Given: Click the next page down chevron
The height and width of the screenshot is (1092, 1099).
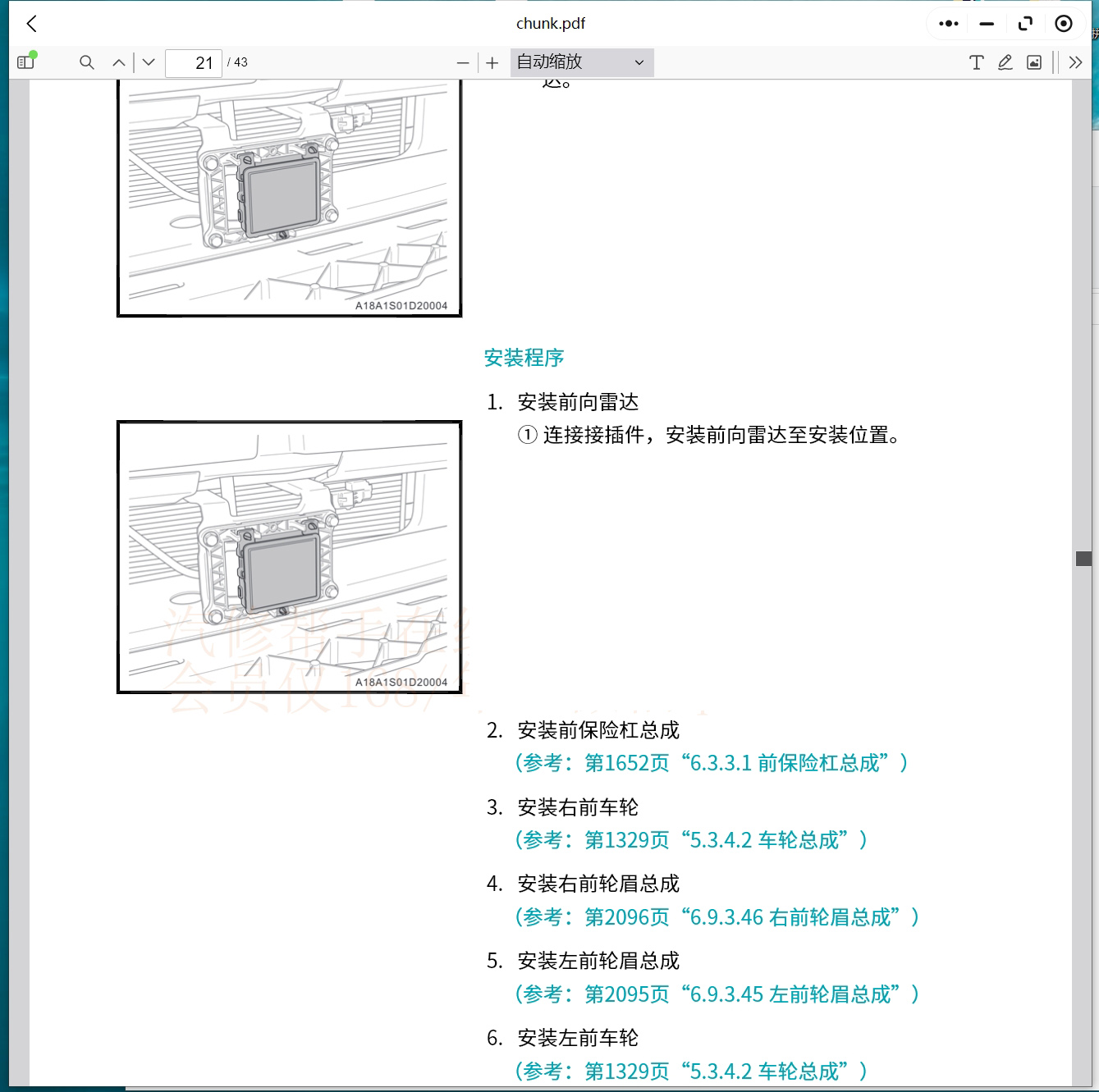Looking at the screenshot, I should click(x=148, y=62).
